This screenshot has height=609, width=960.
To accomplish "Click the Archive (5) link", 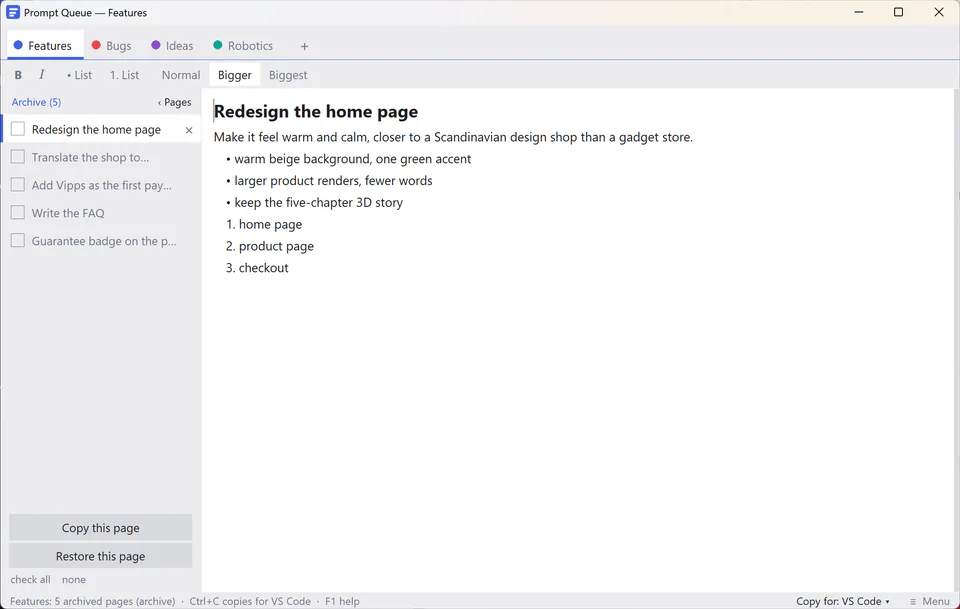I will pyautogui.click(x=36, y=102).
